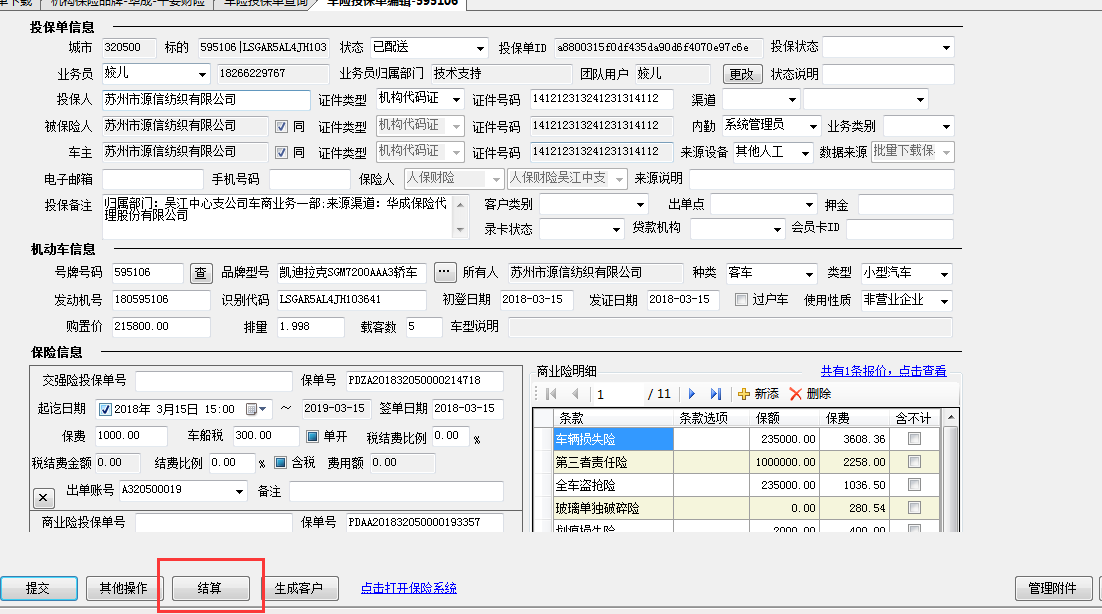Open the 使用性质 dropdown
Viewport: 1102px width, 614px height.
(x=945, y=300)
